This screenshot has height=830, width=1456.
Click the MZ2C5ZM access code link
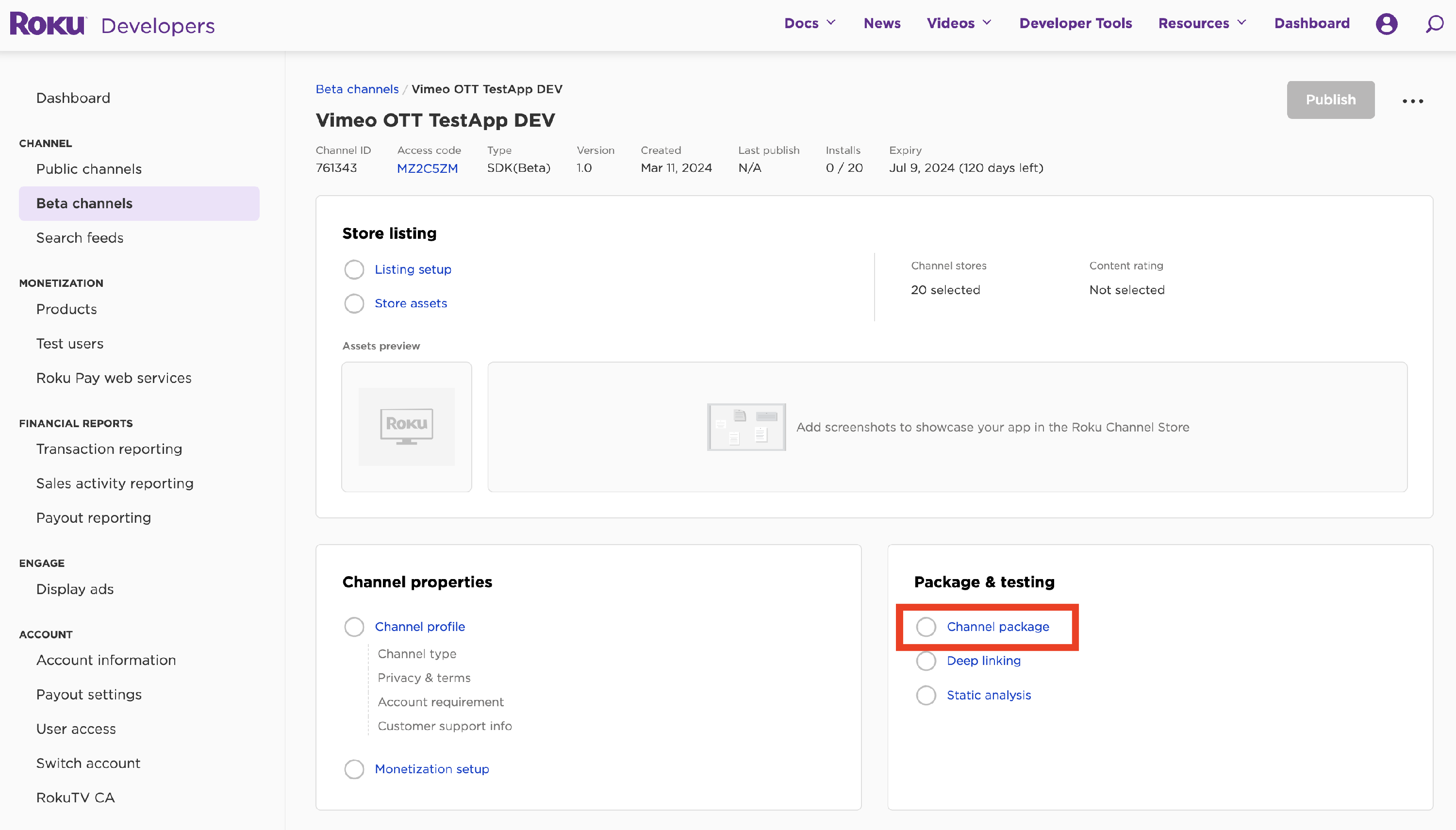(427, 168)
